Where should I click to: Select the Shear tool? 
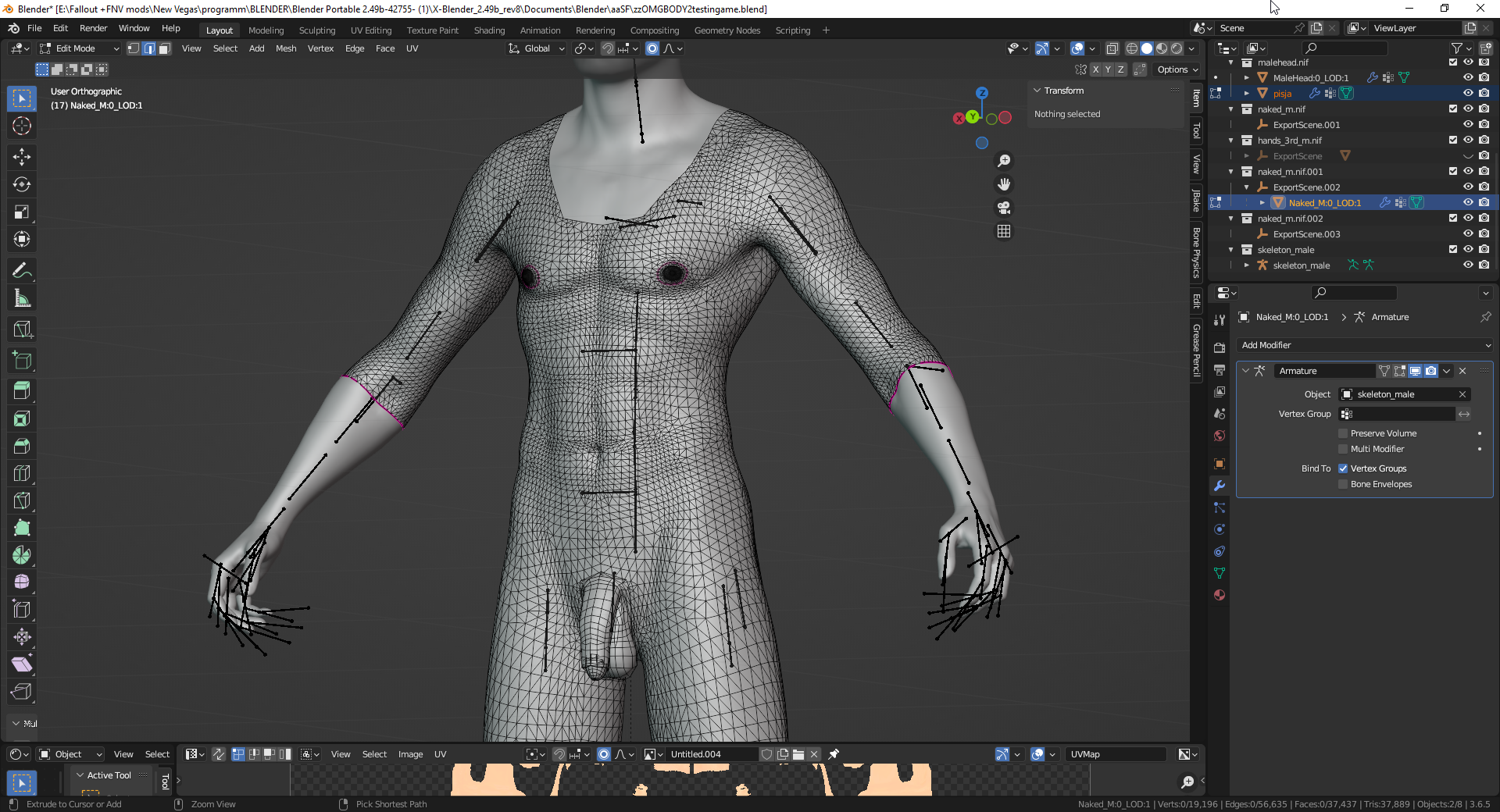click(x=22, y=664)
